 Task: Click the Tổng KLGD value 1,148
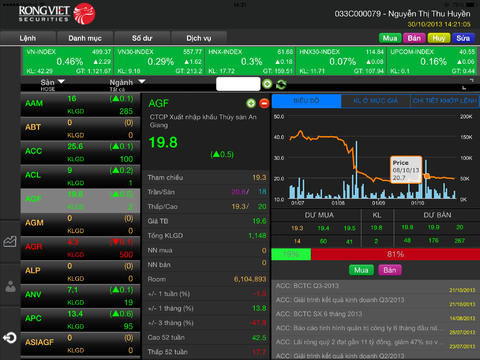coord(257,236)
